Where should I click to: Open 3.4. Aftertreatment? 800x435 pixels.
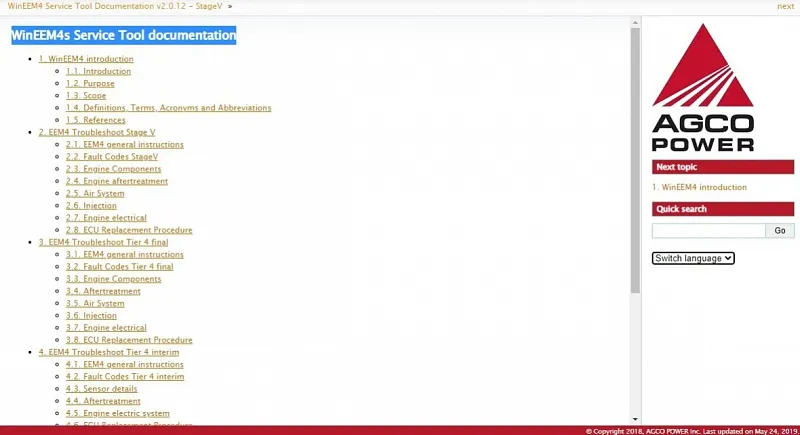tap(103, 291)
